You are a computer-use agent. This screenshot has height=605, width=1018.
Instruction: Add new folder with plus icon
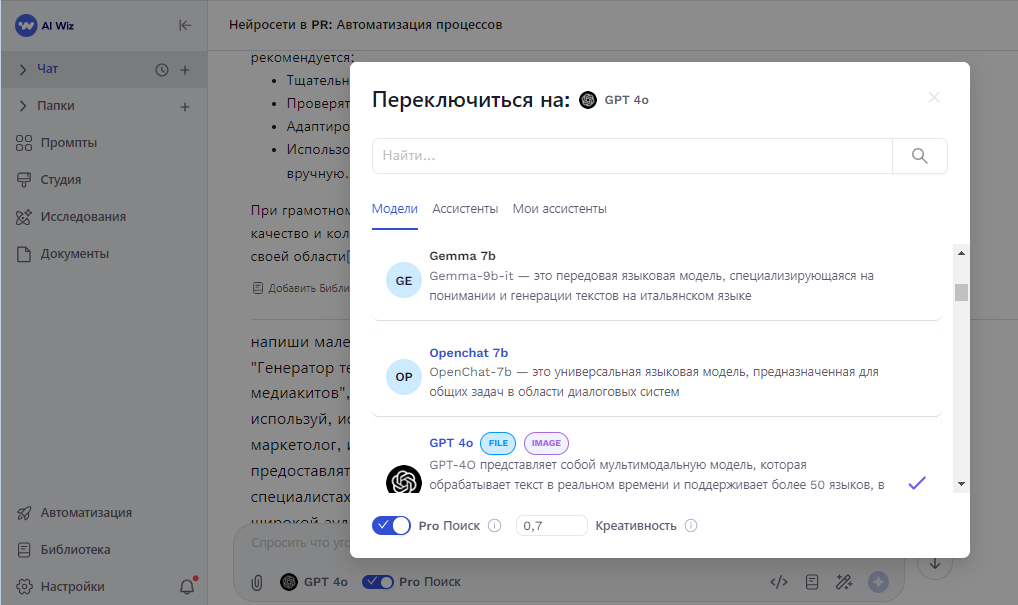(184, 107)
